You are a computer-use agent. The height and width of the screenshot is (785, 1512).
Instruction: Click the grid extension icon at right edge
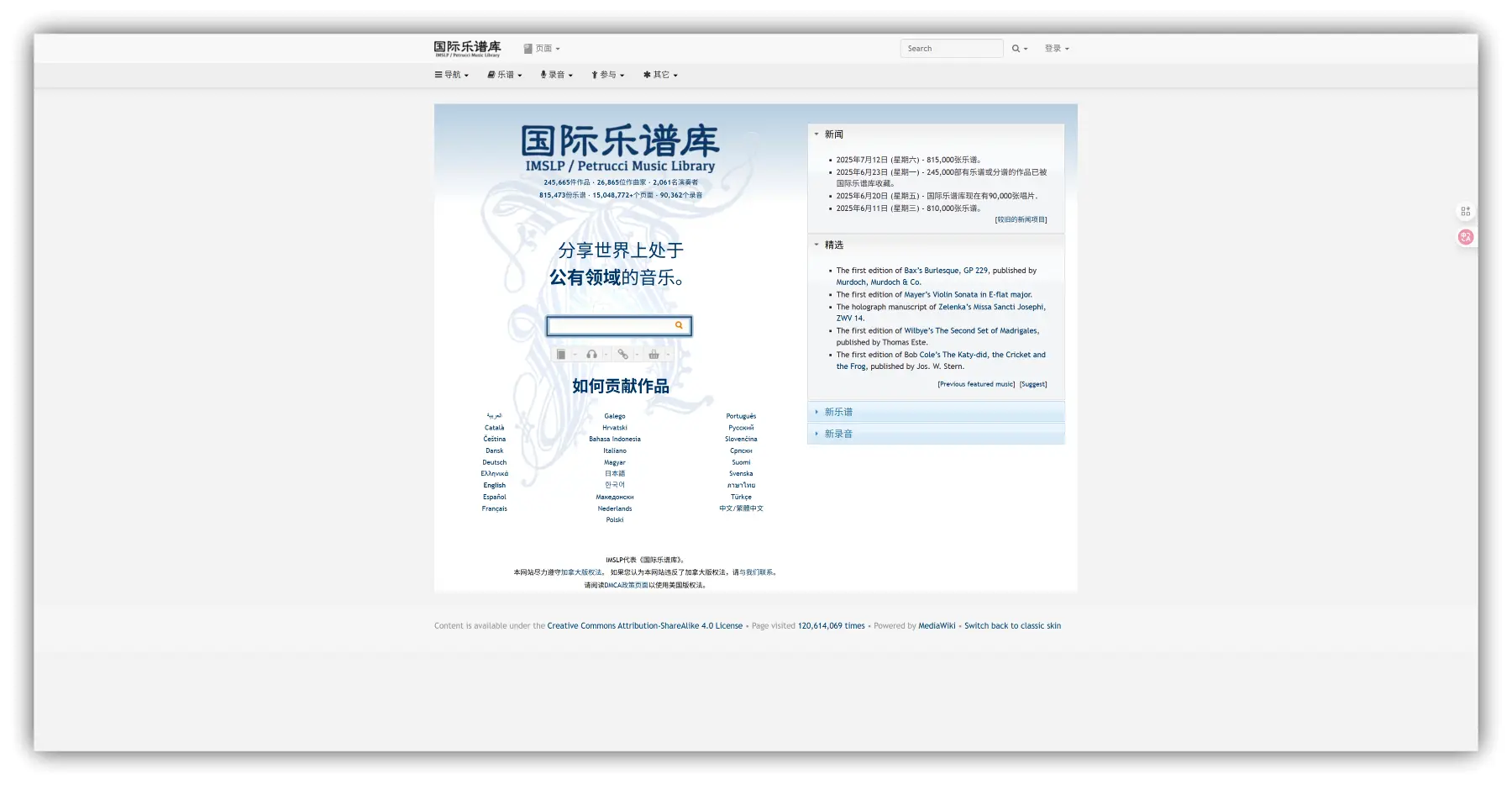pyautogui.click(x=1466, y=211)
